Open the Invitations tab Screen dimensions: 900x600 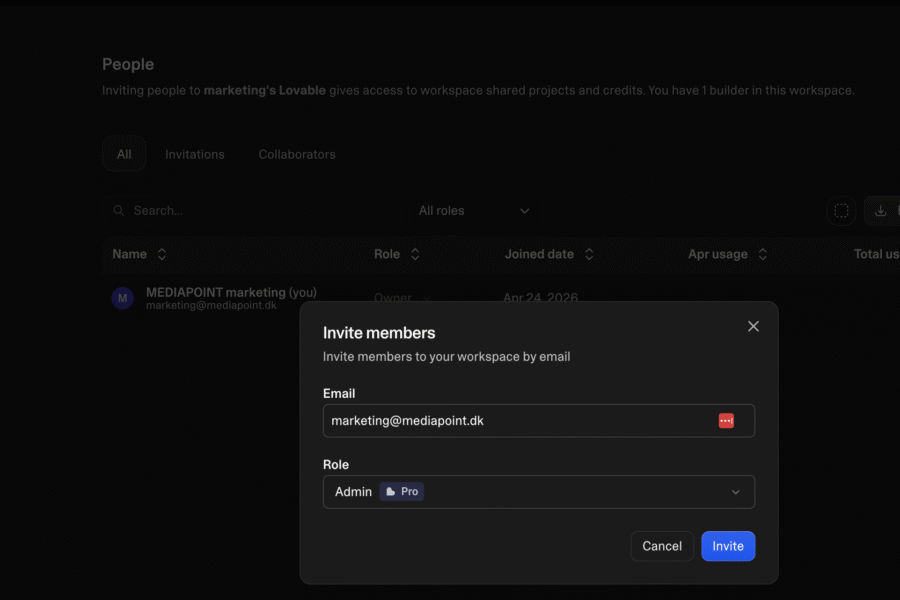[x=195, y=154]
